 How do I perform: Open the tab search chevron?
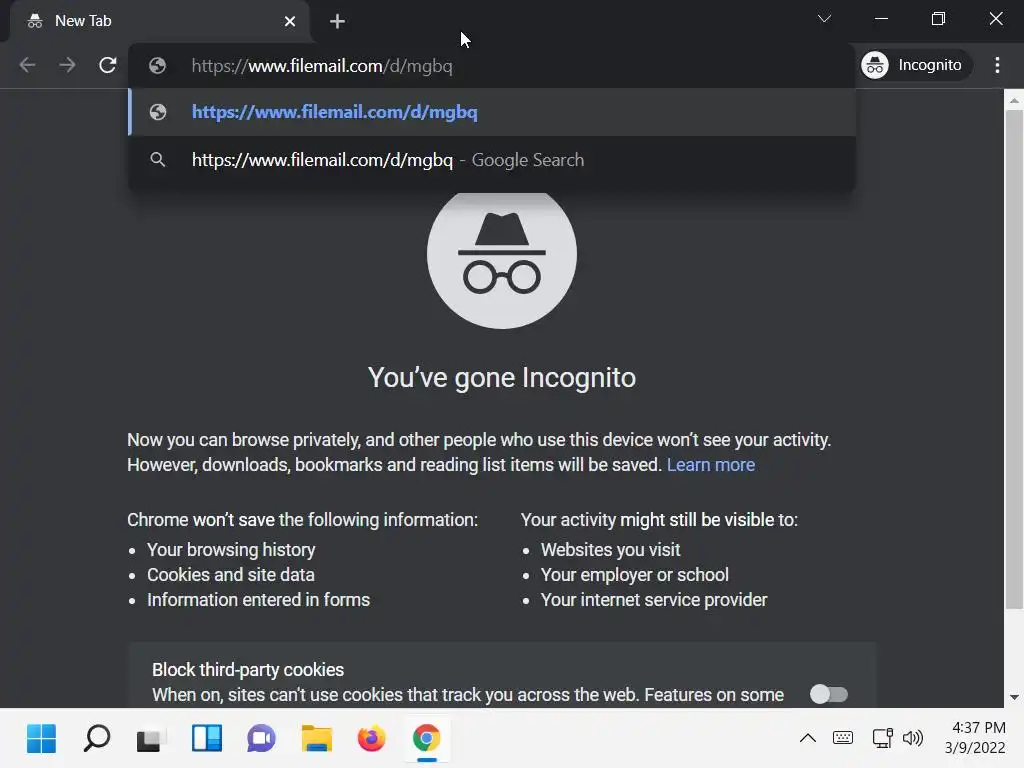point(824,19)
